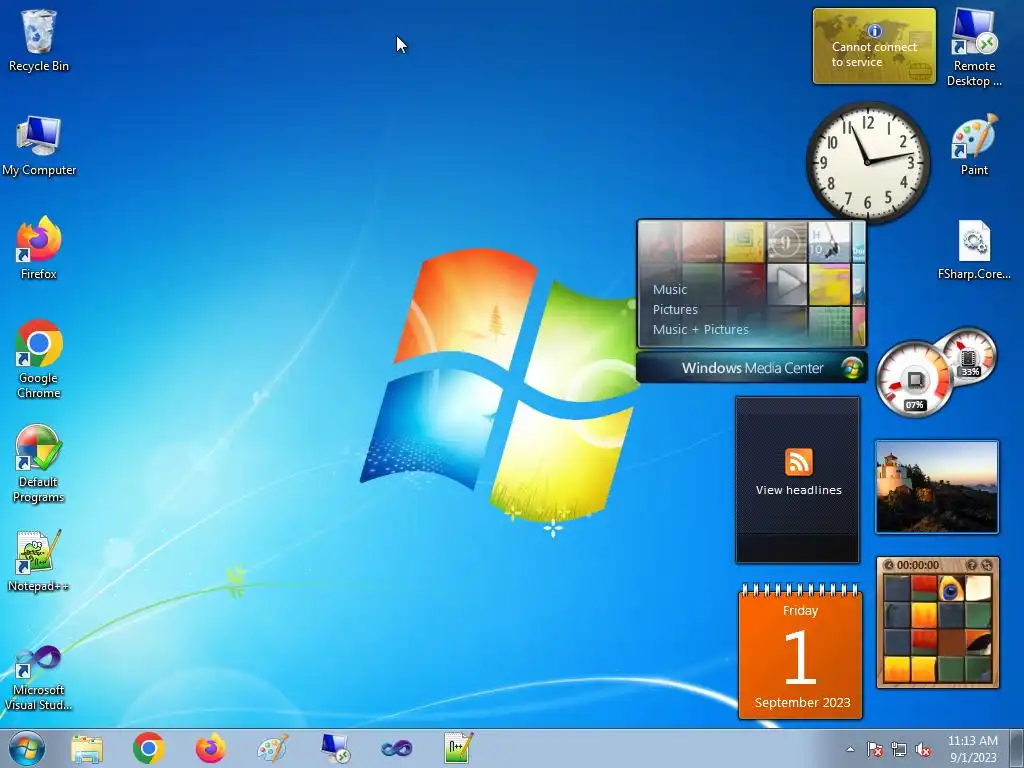Click the muted volume tray icon
The height and width of the screenshot is (768, 1024).
coord(923,749)
